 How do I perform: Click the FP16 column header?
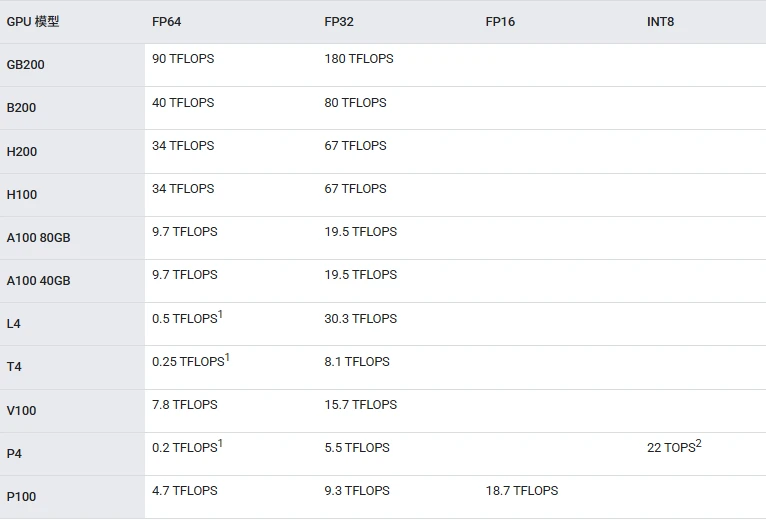(500, 21)
